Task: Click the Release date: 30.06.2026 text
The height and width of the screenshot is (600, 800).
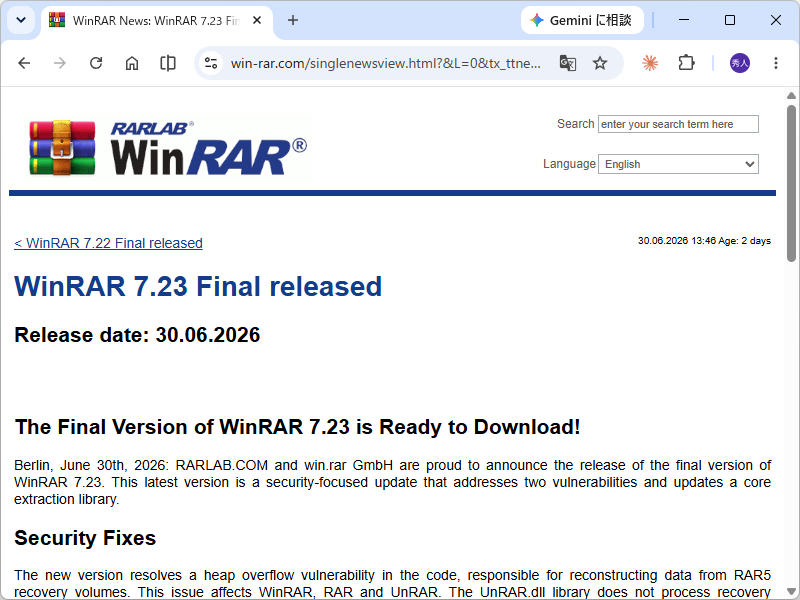Action: [137, 335]
